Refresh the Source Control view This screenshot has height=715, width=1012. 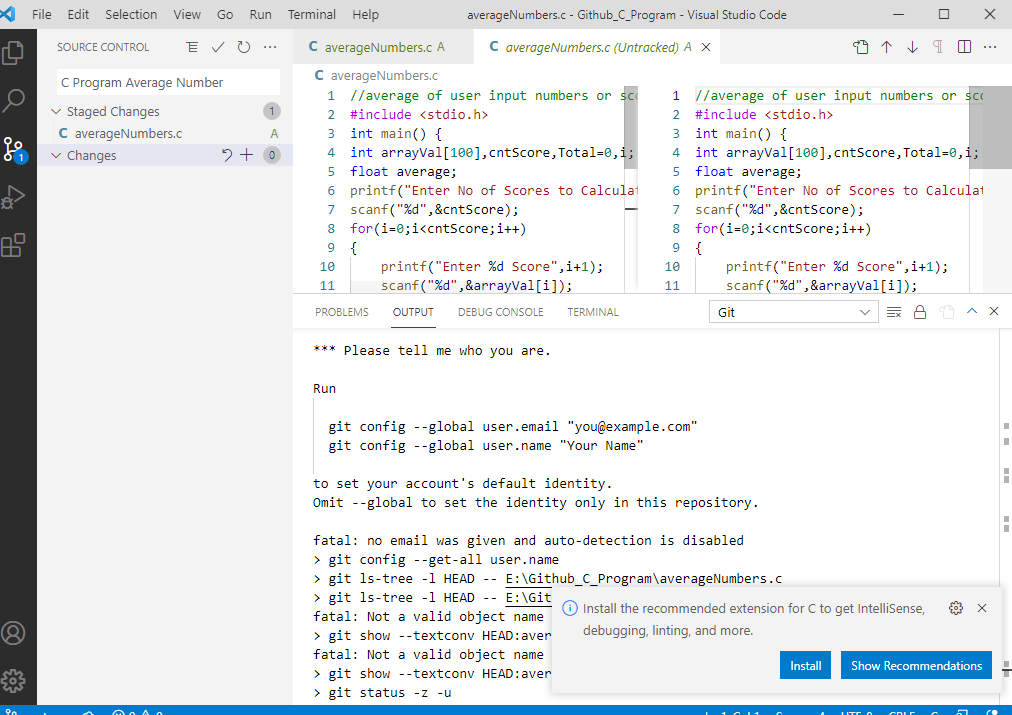243,47
